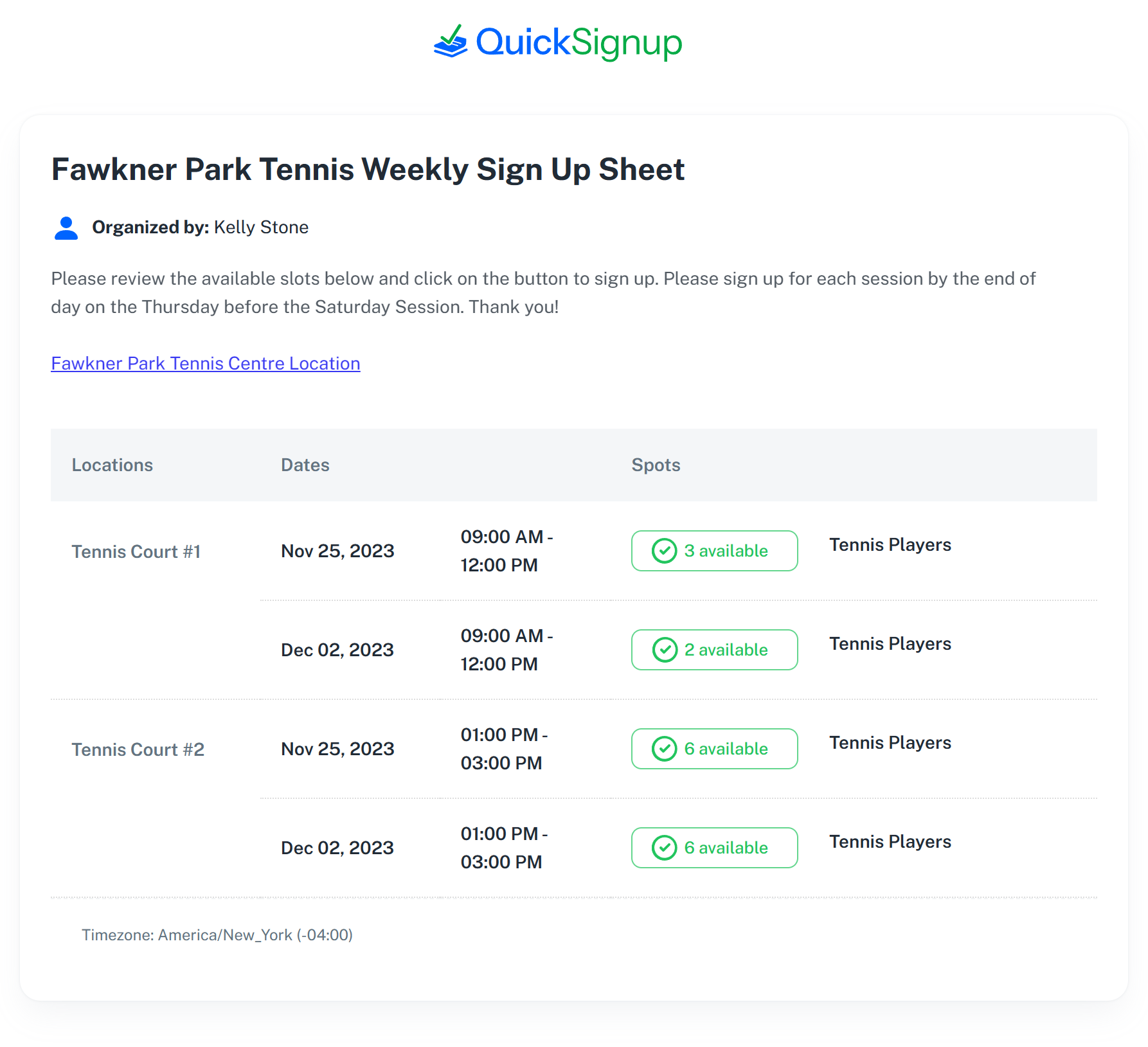Click the QuickSignup logo icon
The height and width of the screenshot is (1047, 1148).
pos(451,42)
